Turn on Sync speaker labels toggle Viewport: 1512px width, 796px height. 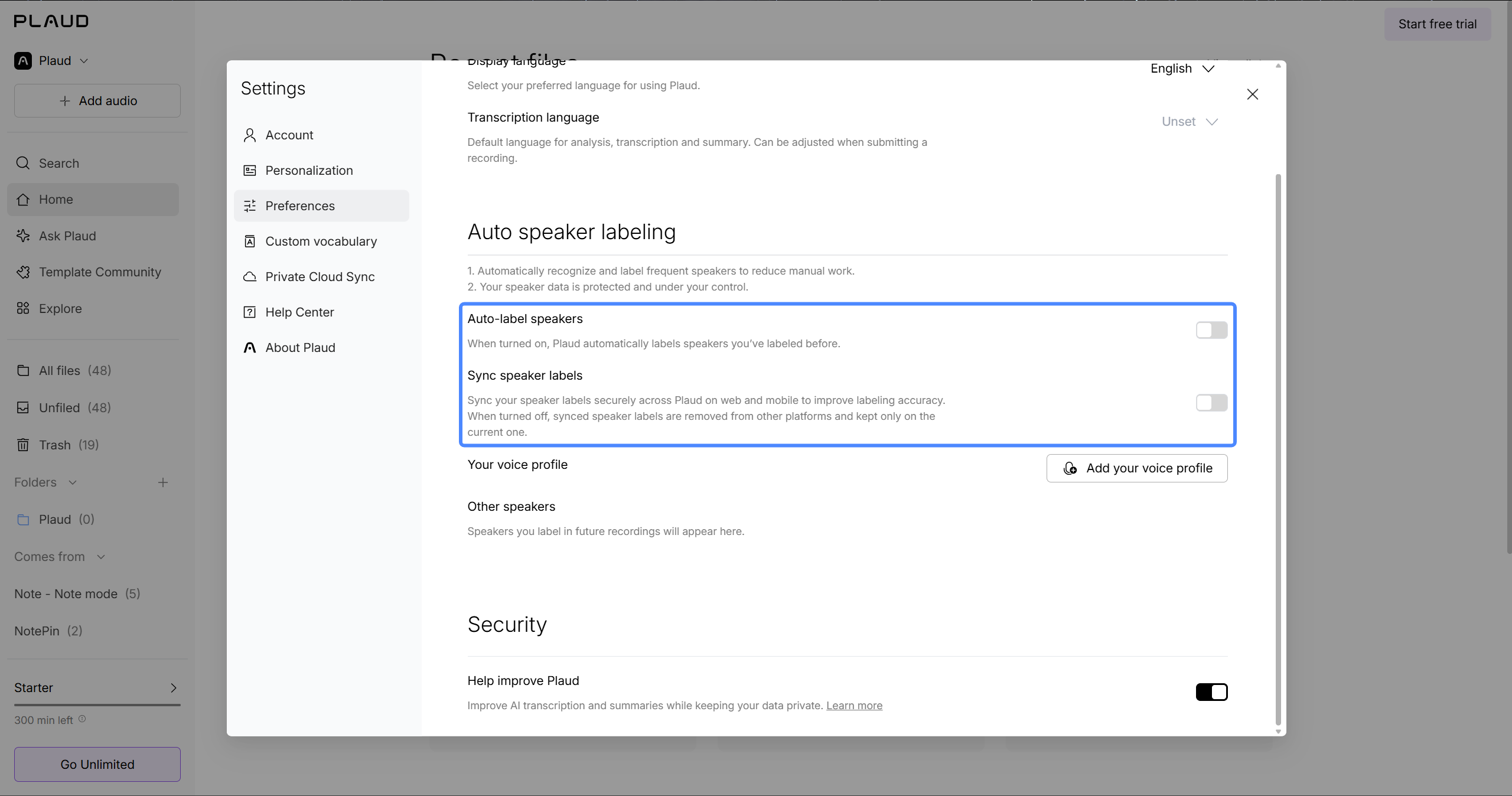1211,403
